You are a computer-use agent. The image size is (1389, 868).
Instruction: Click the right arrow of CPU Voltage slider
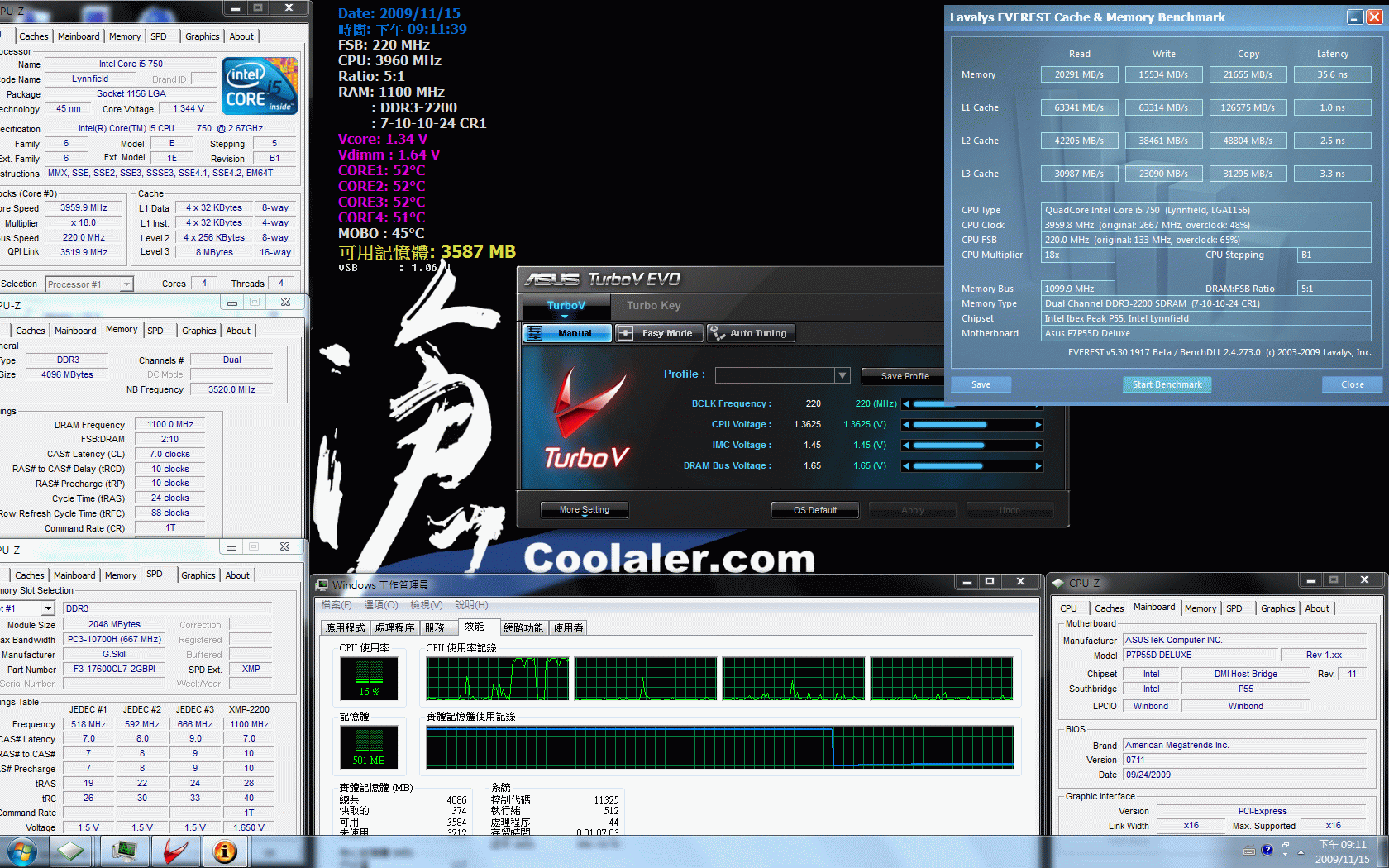point(1038,425)
